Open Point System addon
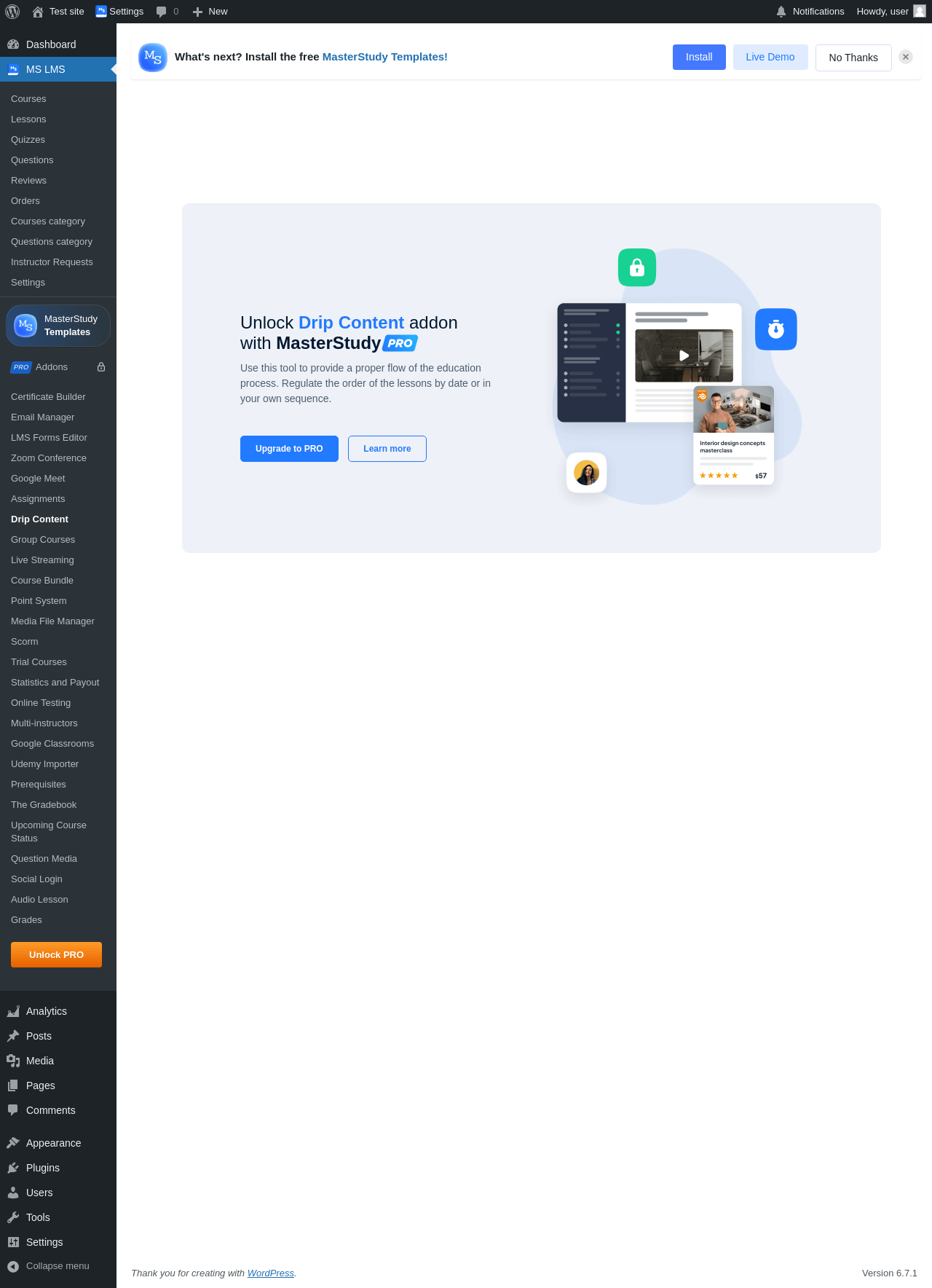932x1288 pixels. coord(39,601)
